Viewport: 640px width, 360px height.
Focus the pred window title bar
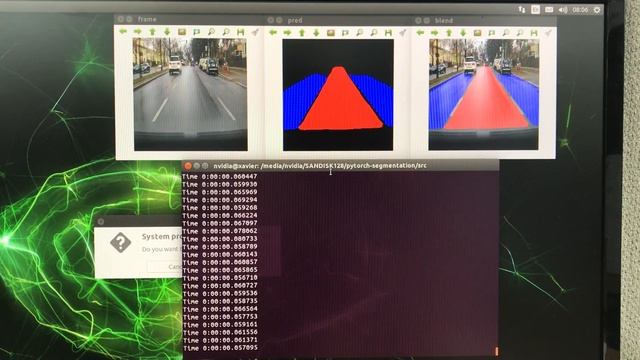338,20
